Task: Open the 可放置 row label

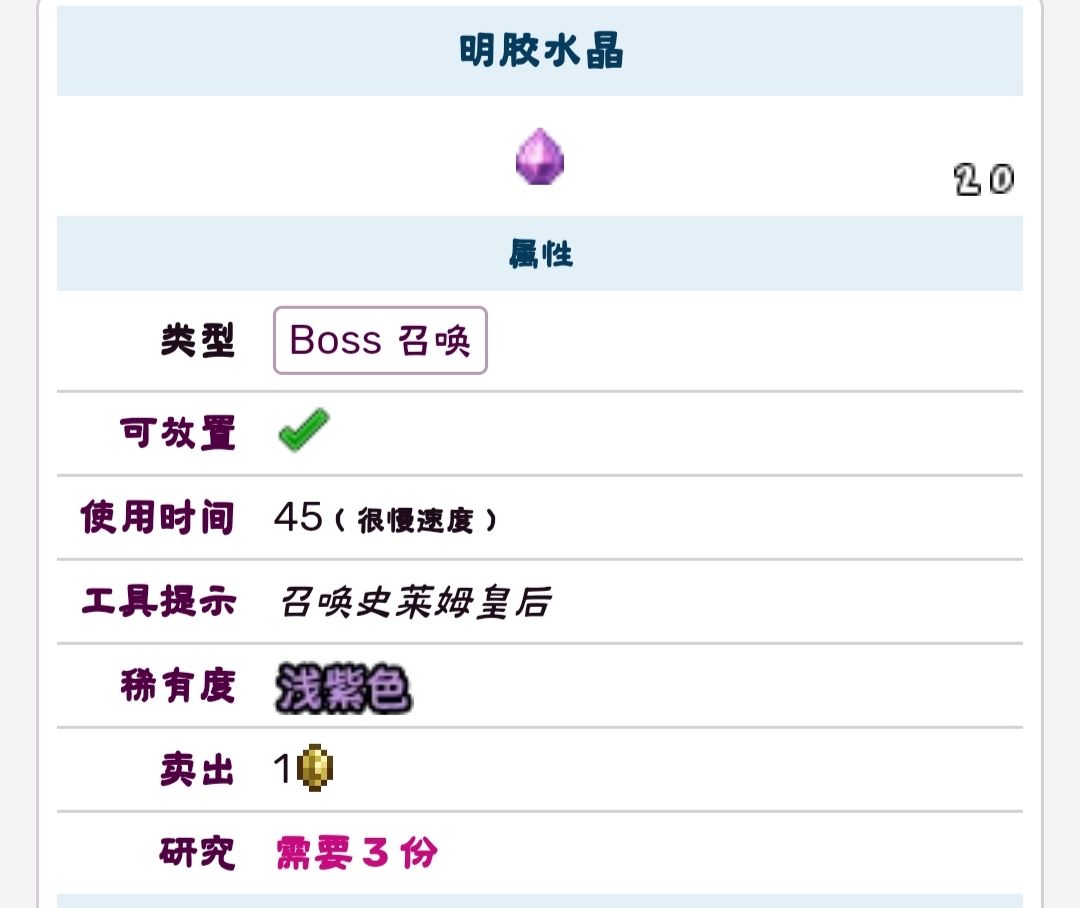Action: (177, 433)
